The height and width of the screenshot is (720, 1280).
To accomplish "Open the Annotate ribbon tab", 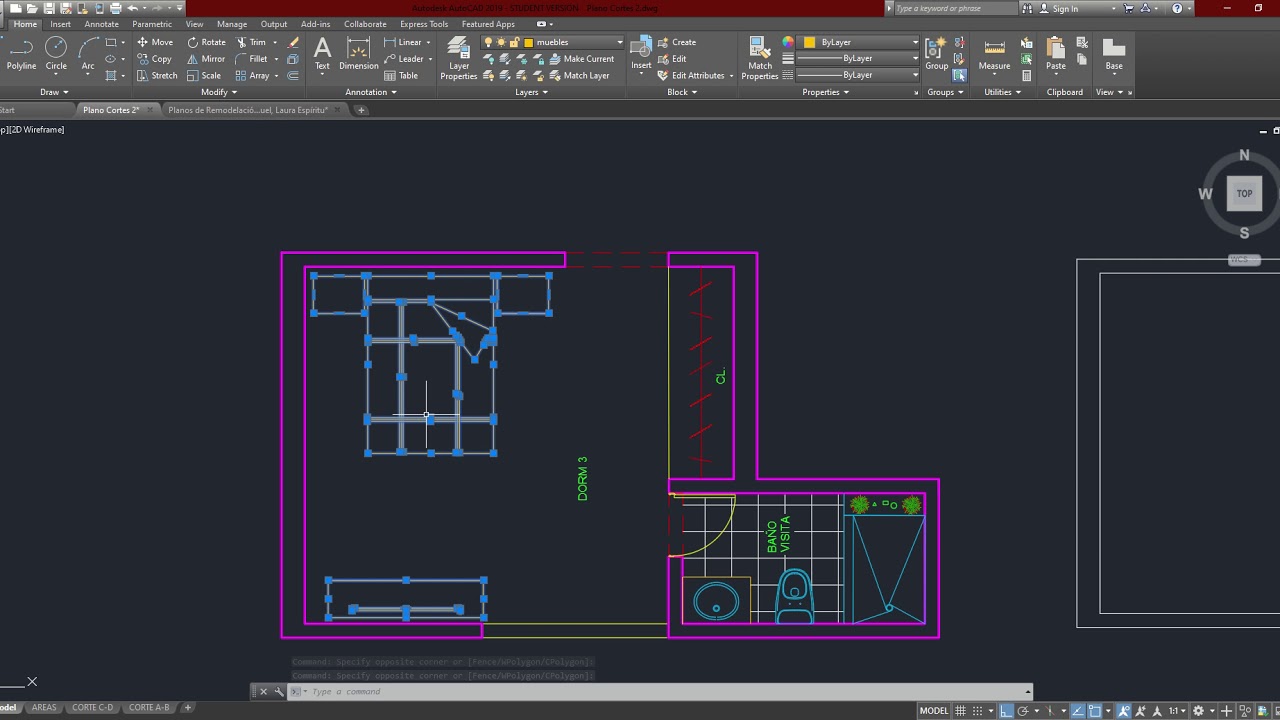I will coord(101,24).
